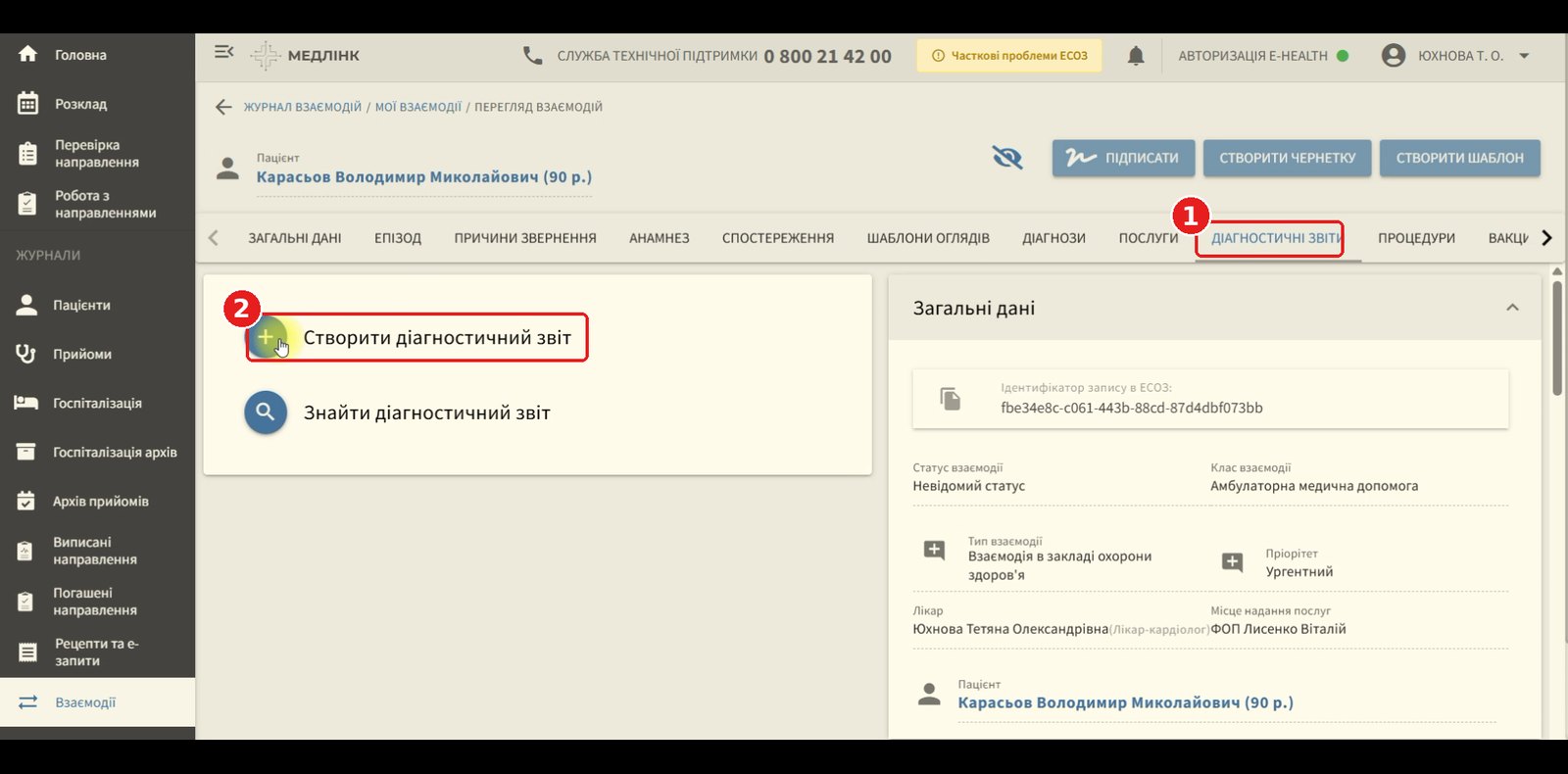Click the phone support icon
This screenshot has height=774, width=1568.
532,56
